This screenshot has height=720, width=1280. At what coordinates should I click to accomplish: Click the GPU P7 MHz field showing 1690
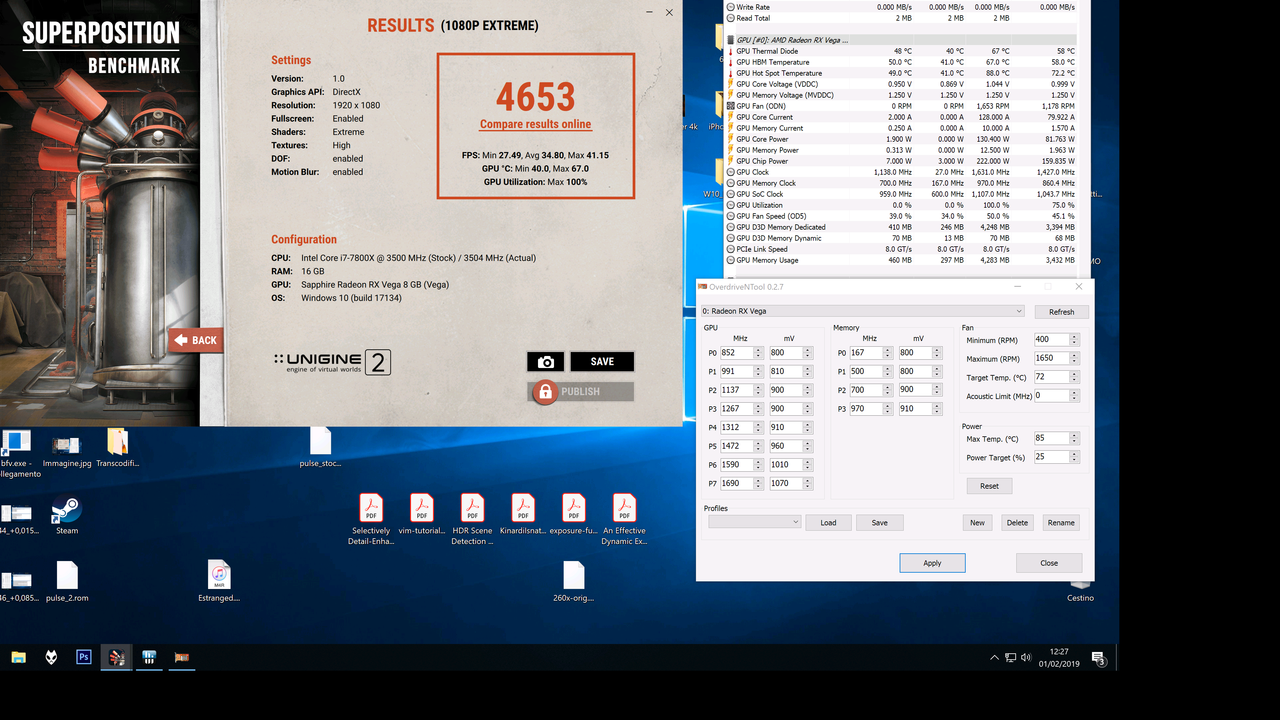[737, 483]
